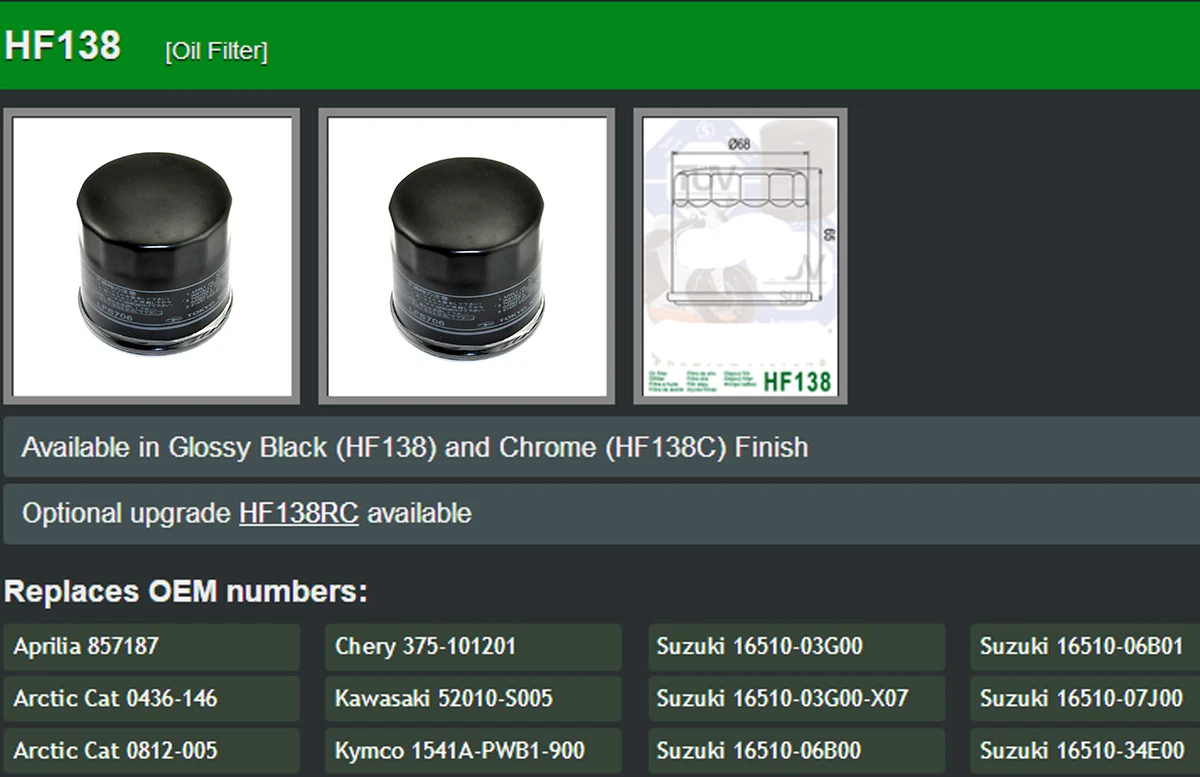The height and width of the screenshot is (777, 1200).
Task: Select Suzuki 16510-07J00 entry
Action: pyautogui.click(x=1085, y=699)
